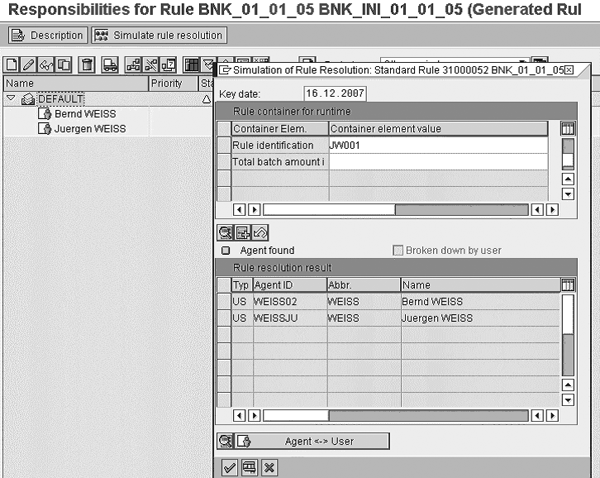Screen dimensions: 600x478
Task: Click the Insert agent assignment (hierarchy) icon
Action: click(133, 65)
